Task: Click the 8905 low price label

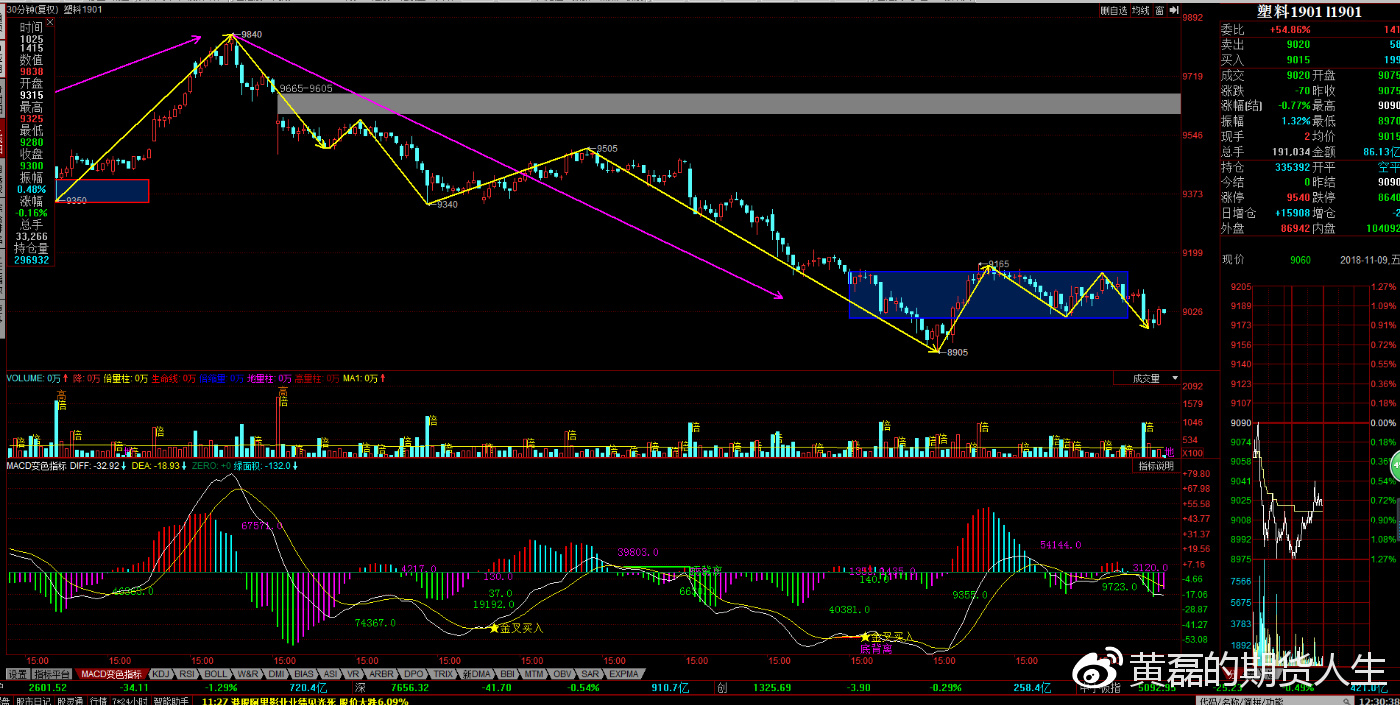Action: coord(957,353)
